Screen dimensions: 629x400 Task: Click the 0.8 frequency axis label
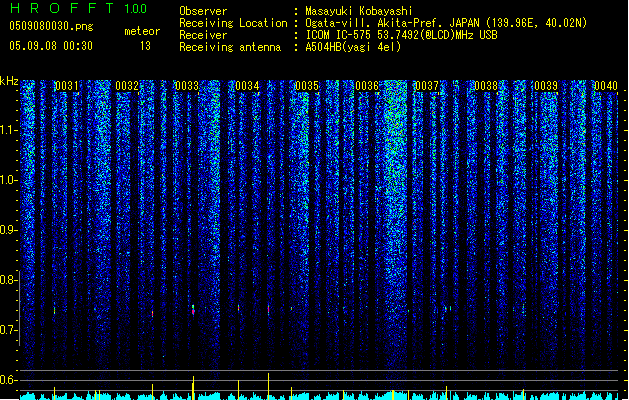[8, 280]
